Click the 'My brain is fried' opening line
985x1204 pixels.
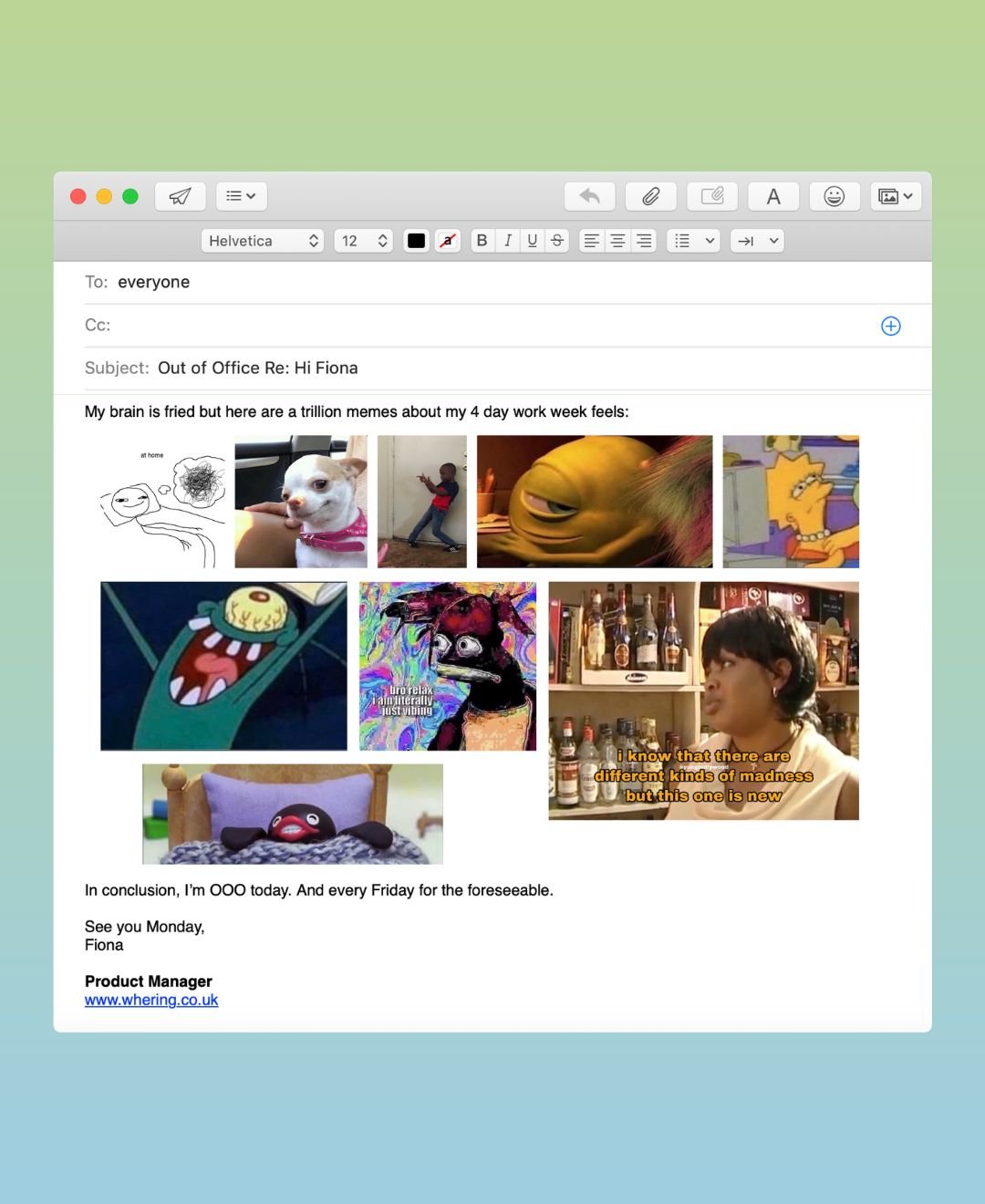[x=357, y=412]
